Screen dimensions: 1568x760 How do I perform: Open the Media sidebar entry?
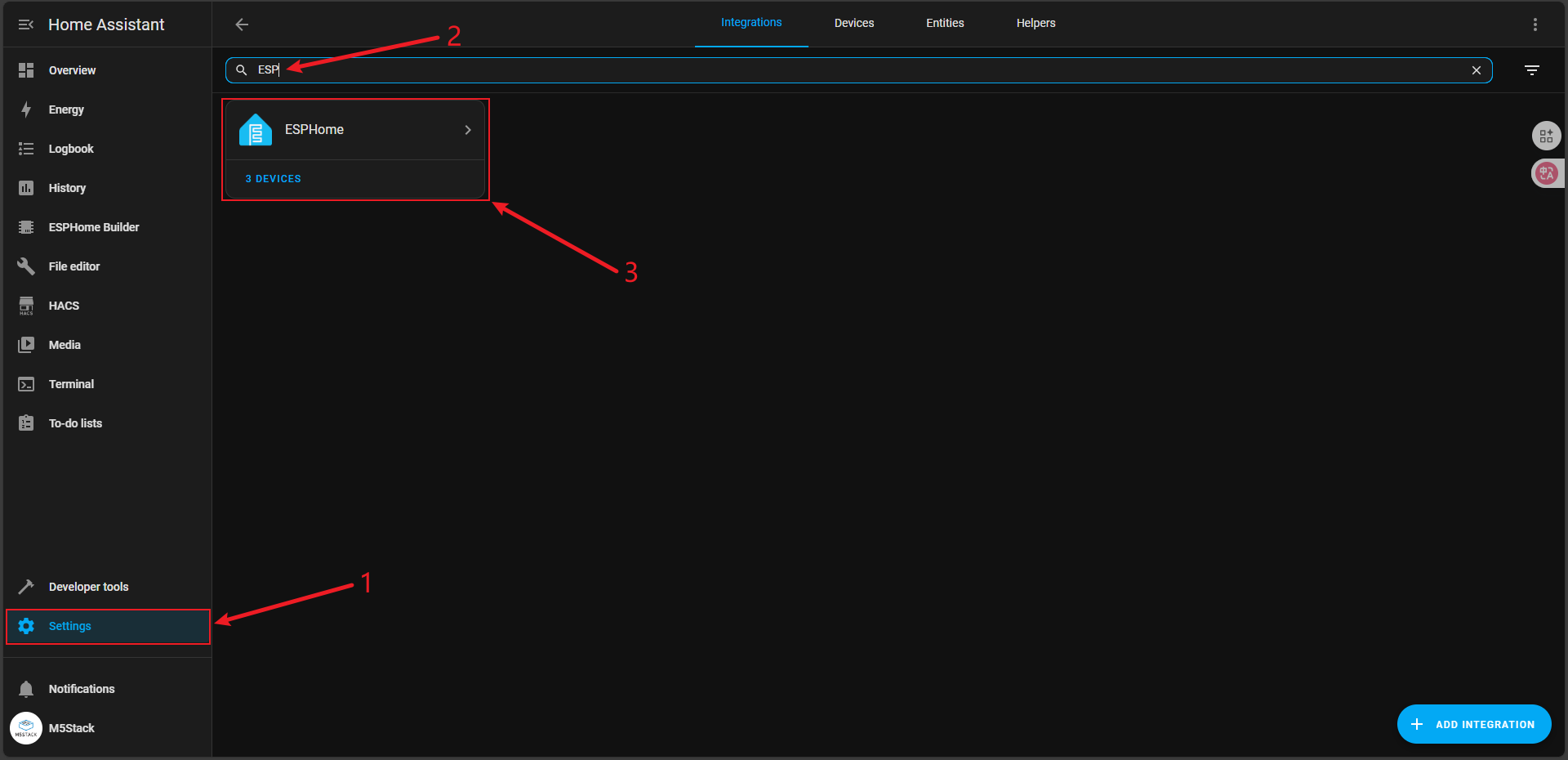[x=108, y=345]
